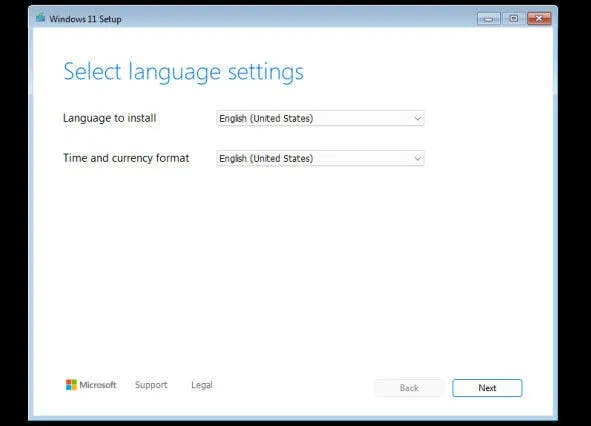Open the Language to install dropdown

pos(320,118)
